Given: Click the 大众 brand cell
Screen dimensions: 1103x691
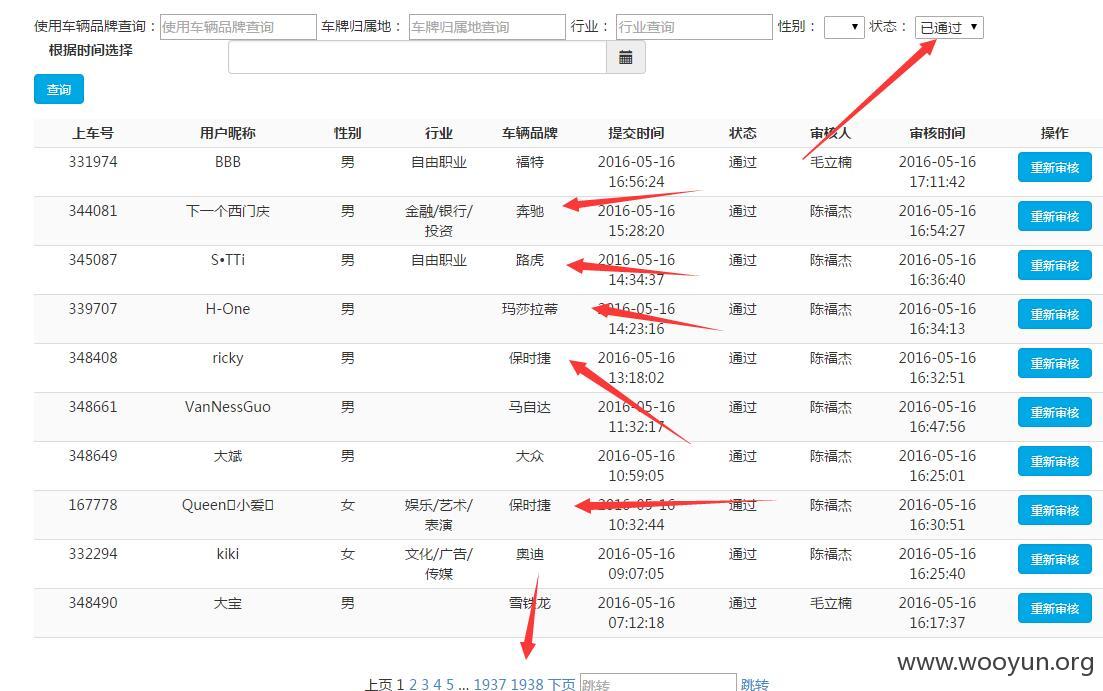Looking at the screenshot, I should tap(530, 456).
